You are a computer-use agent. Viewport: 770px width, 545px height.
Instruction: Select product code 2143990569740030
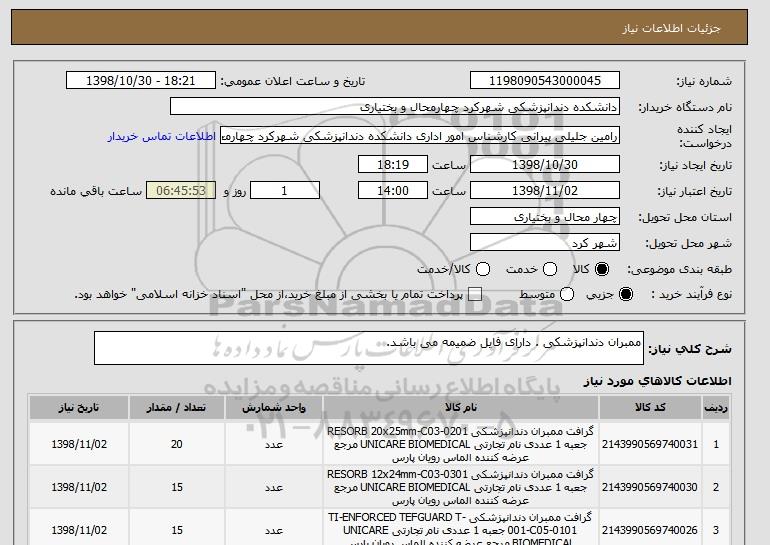650,487
